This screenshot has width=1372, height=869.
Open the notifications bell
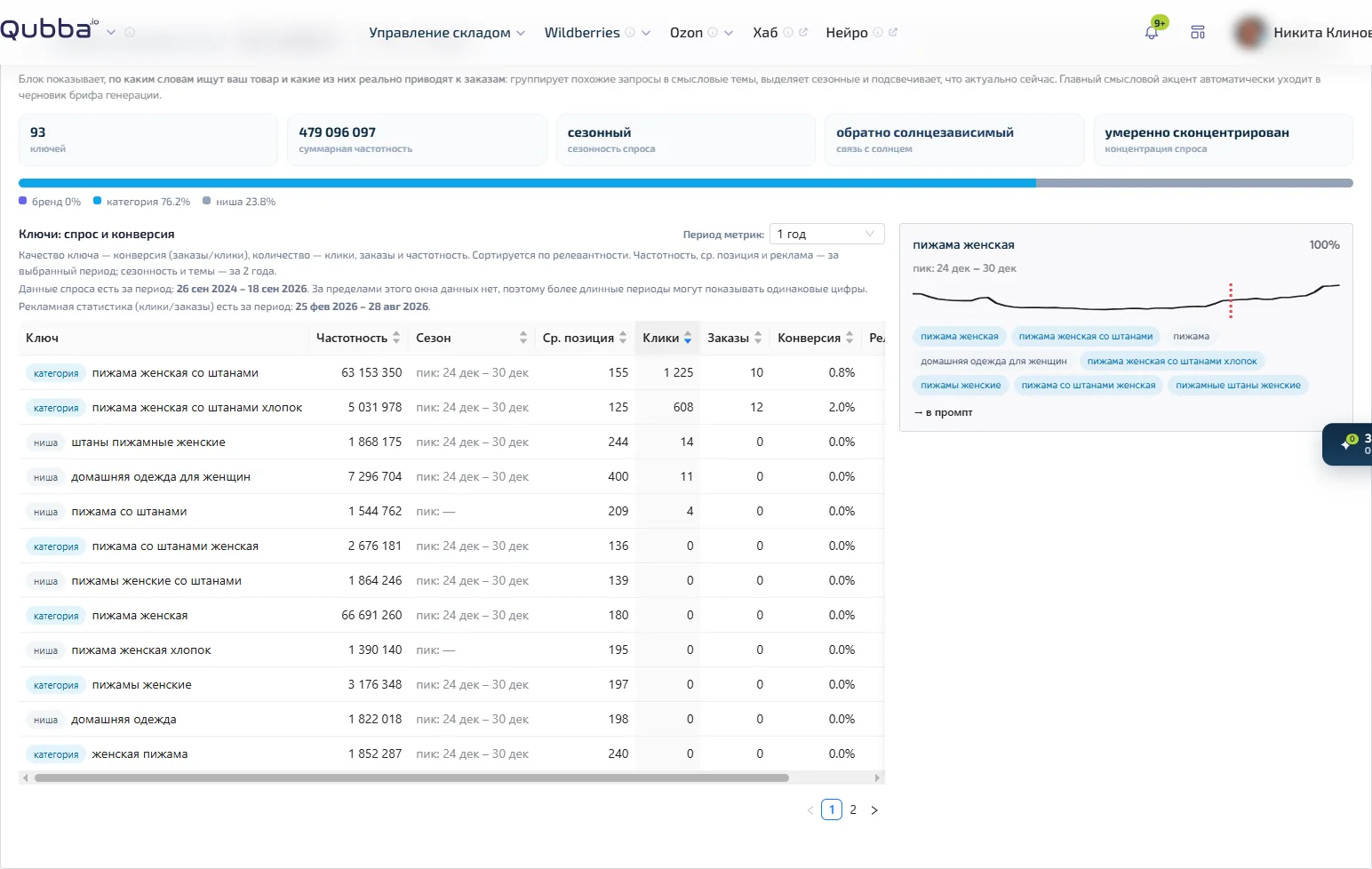[x=1152, y=33]
